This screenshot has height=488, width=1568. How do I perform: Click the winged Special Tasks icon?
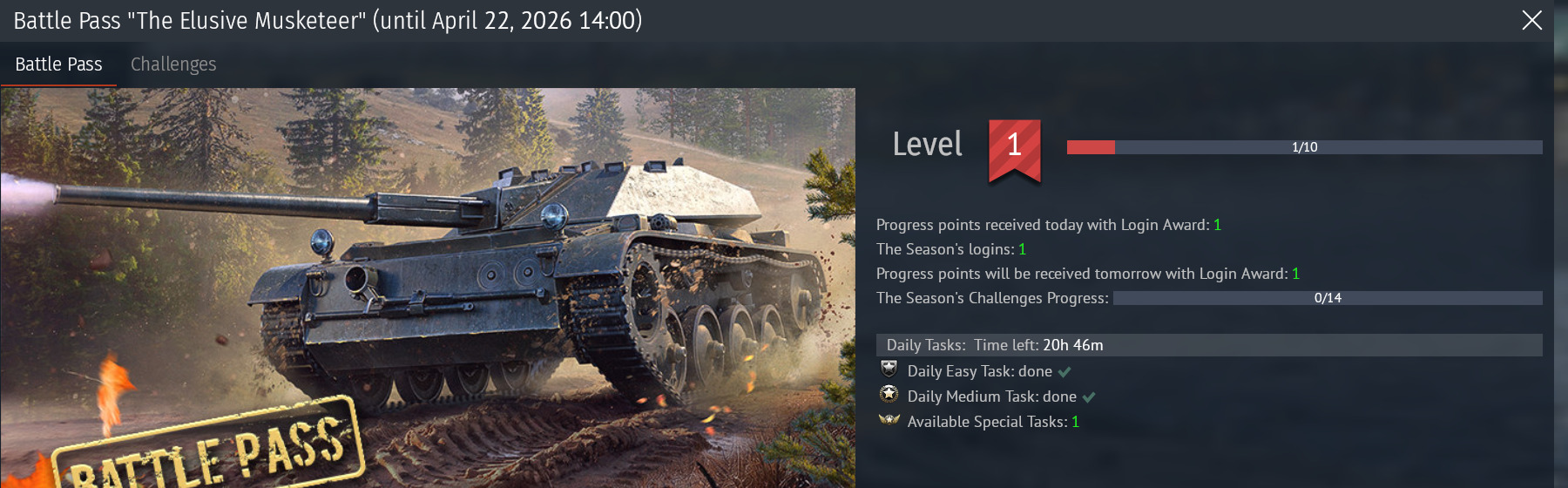coord(889,420)
